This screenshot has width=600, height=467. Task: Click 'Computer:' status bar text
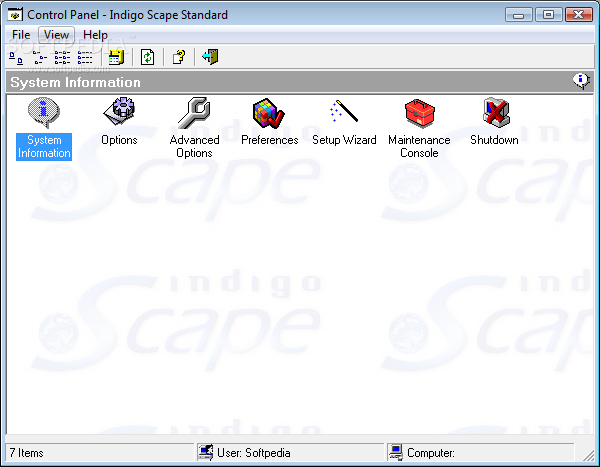(431, 453)
